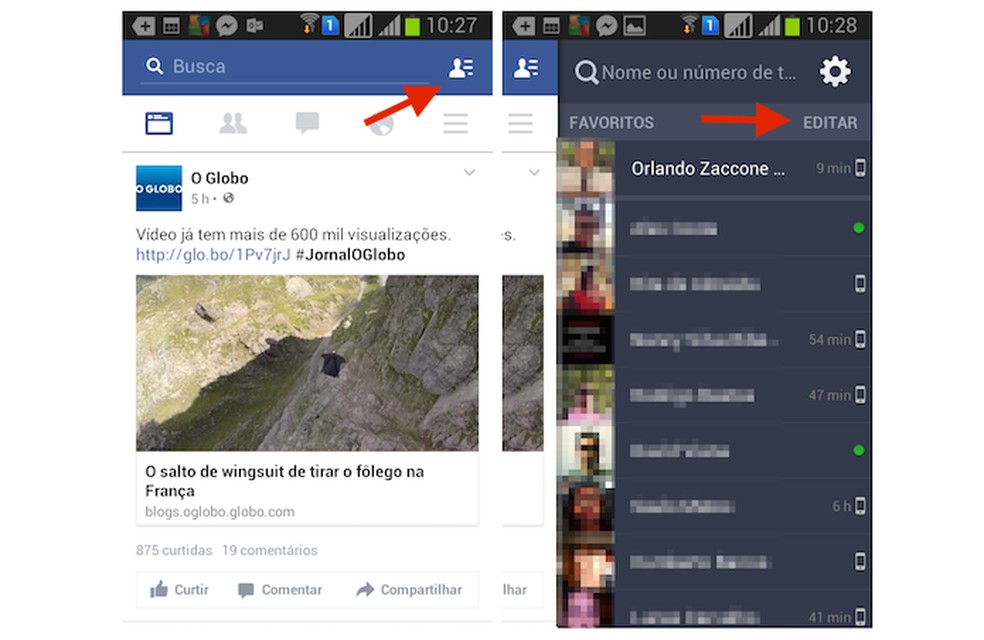Screen dimensions: 984x640
Task: Tap the globe privacy icon under O Globo
Action: tap(228, 198)
